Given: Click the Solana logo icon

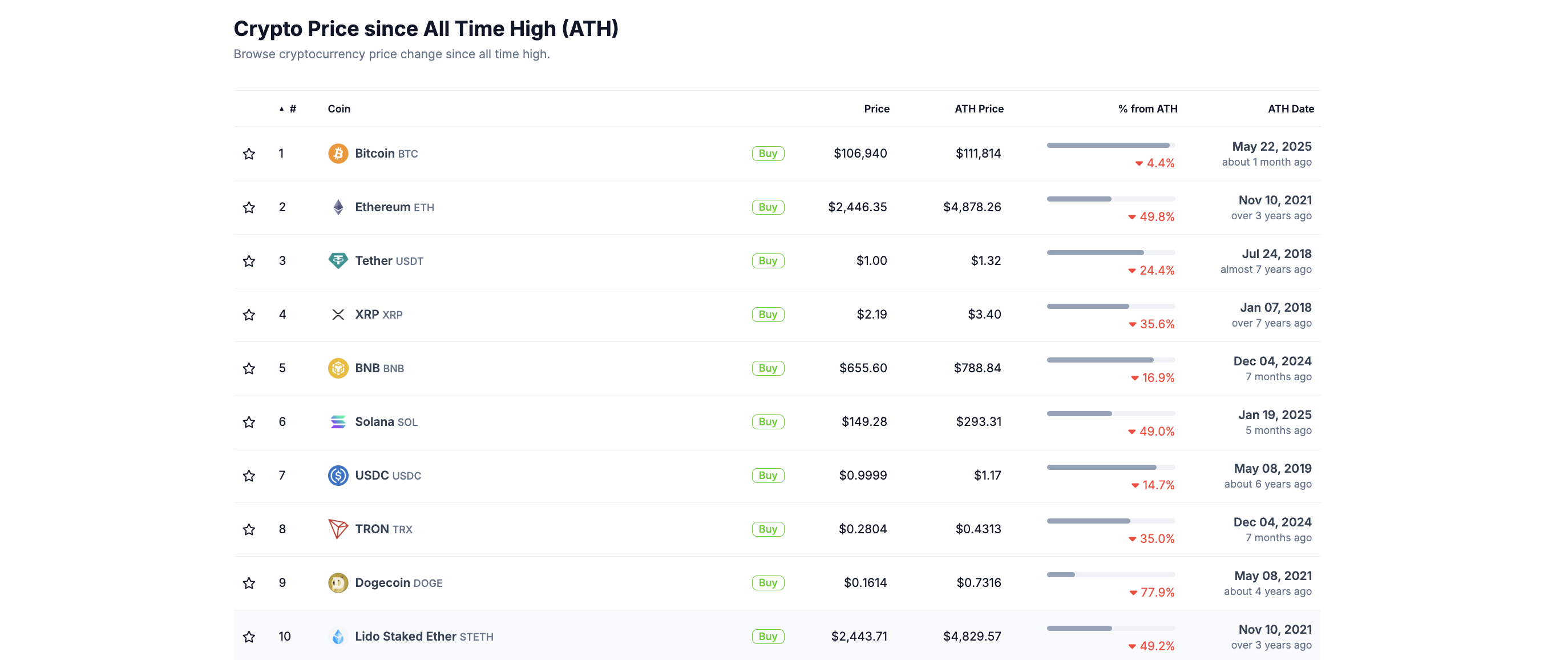Looking at the screenshot, I should (338, 421).
